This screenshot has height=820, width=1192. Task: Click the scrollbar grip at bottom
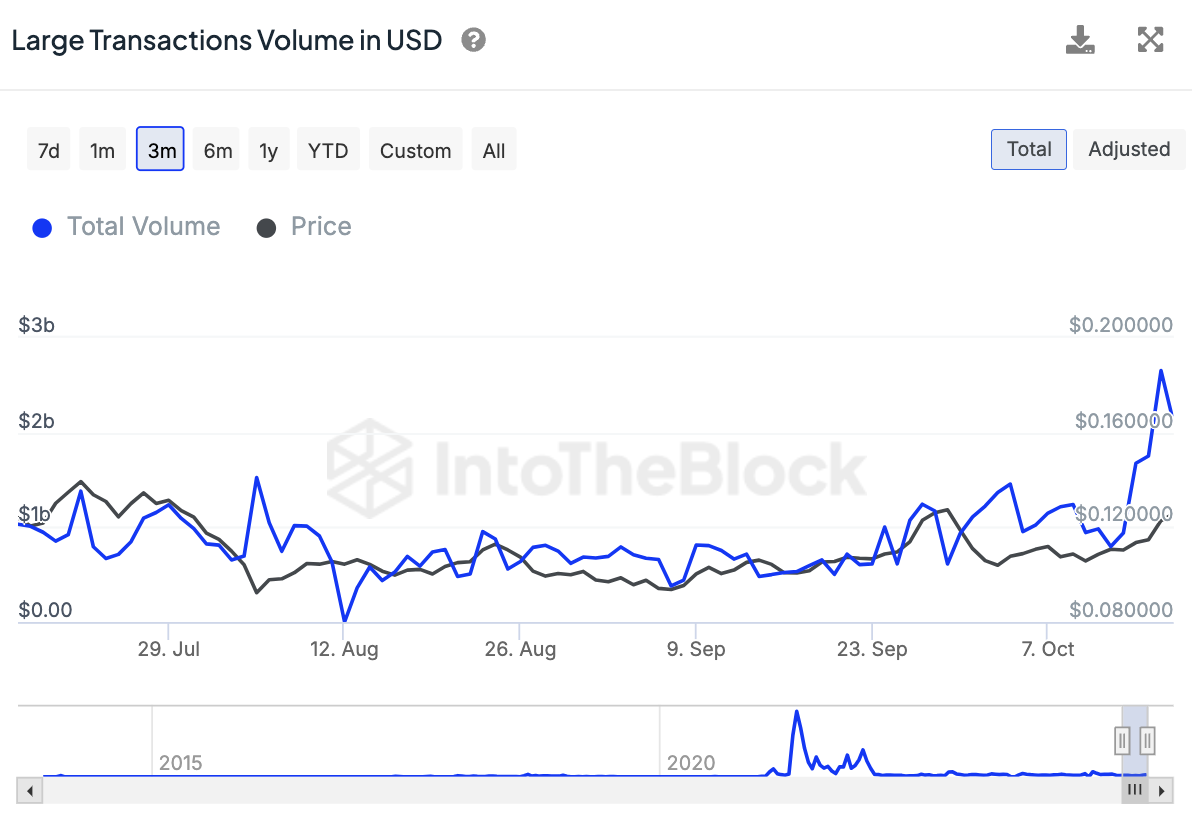(x=1135, y=791)
